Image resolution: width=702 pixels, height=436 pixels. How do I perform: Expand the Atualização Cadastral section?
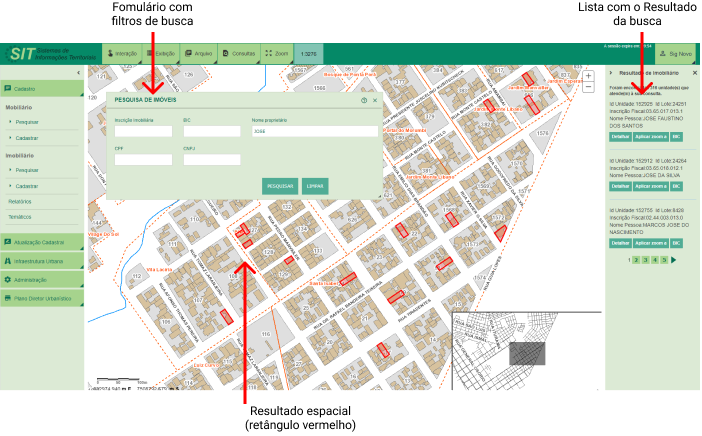click(40, 242)
